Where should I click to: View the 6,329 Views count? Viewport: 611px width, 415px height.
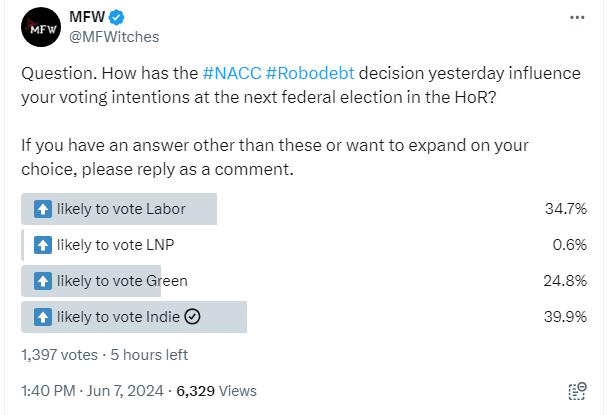[x=217, y=391]
